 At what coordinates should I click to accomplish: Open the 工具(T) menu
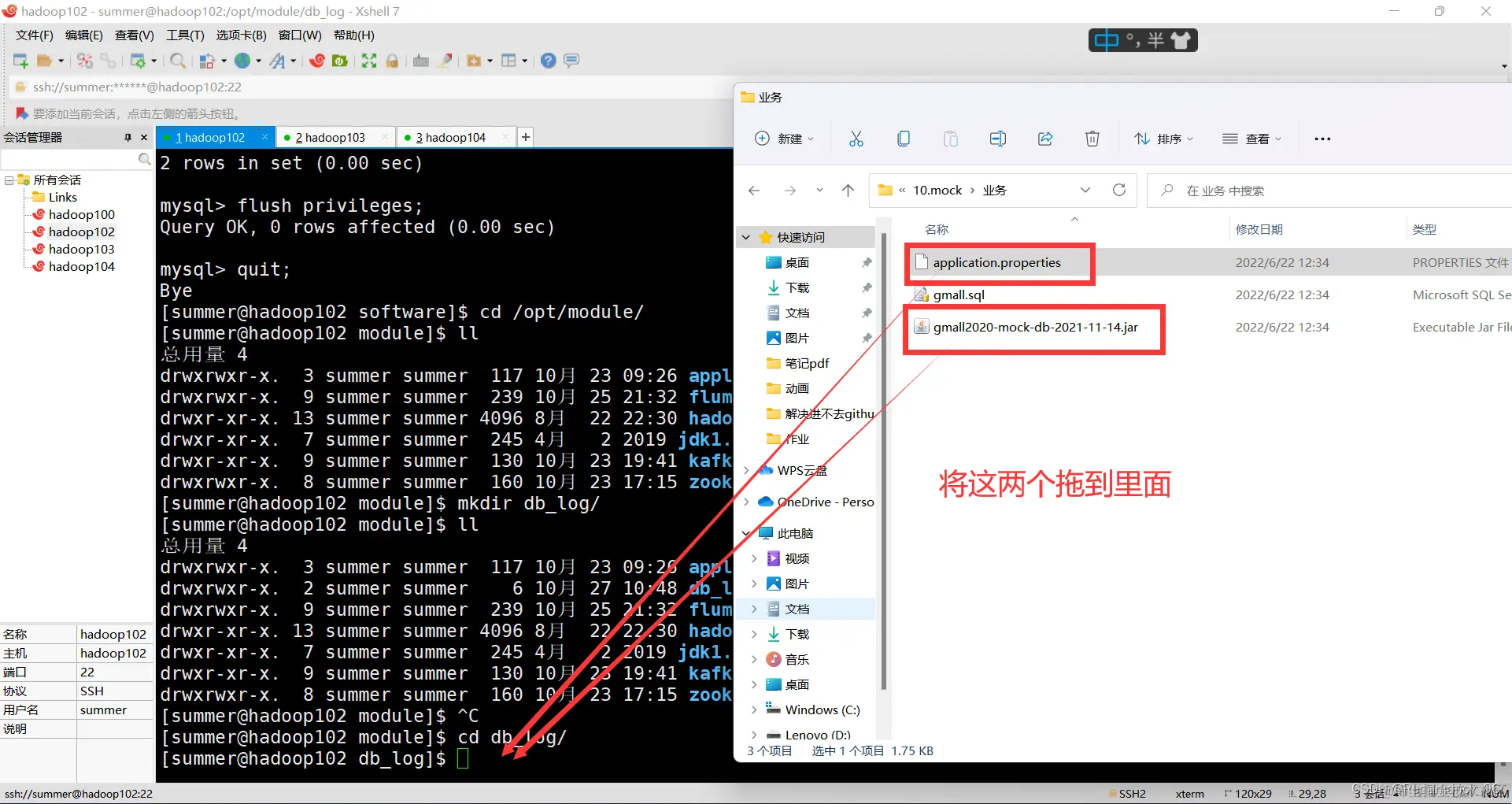[185, 35]
